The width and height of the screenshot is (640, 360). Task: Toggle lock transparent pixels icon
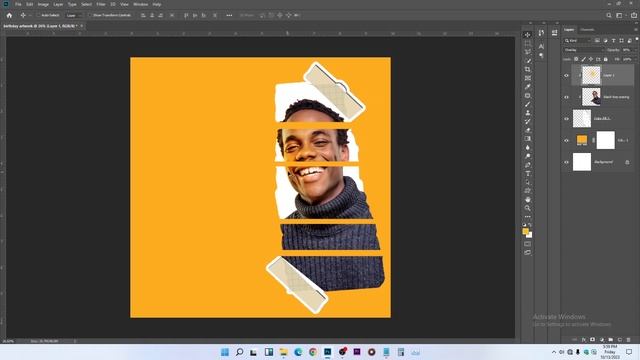tap(576, 59)
